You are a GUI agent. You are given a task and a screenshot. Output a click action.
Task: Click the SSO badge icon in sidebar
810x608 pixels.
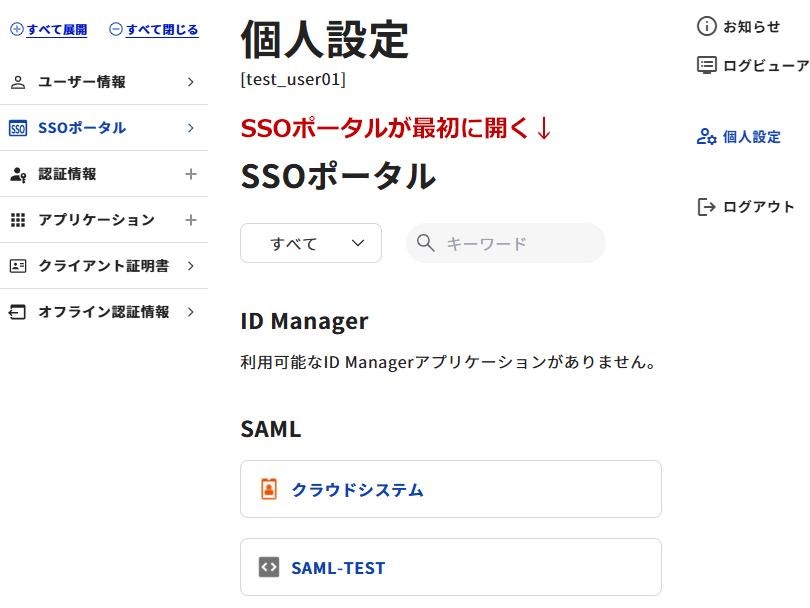[18, 128]
